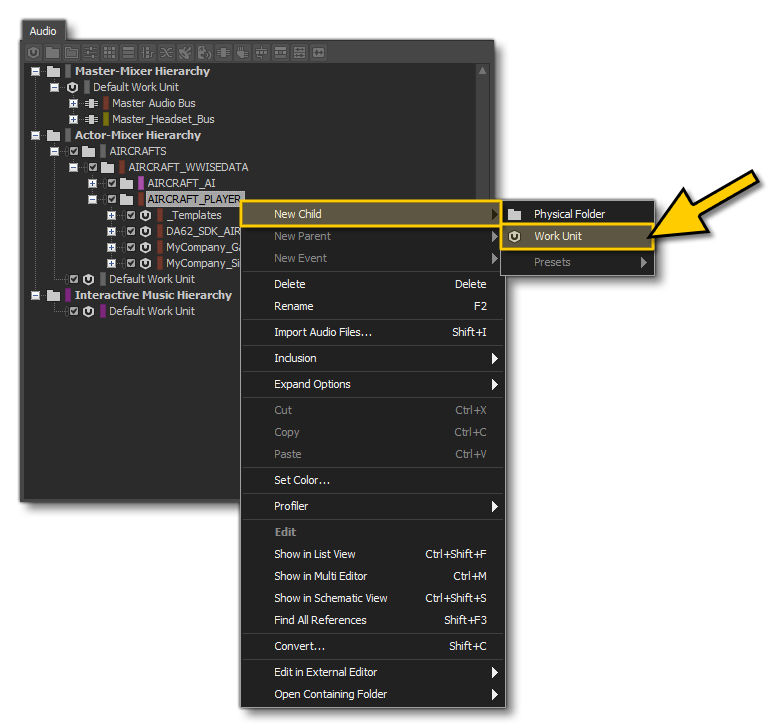Choose Physical Folder from the submenu

[577, 214]
